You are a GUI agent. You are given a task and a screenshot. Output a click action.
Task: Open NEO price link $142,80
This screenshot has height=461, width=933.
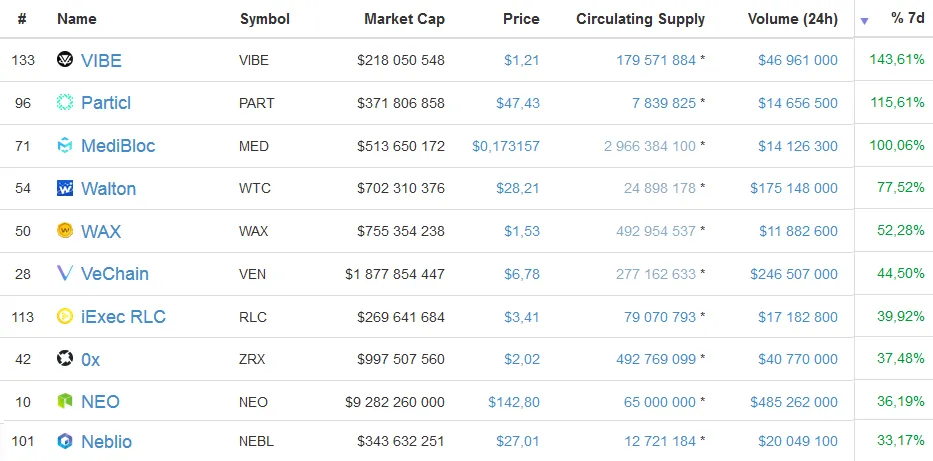514,402
